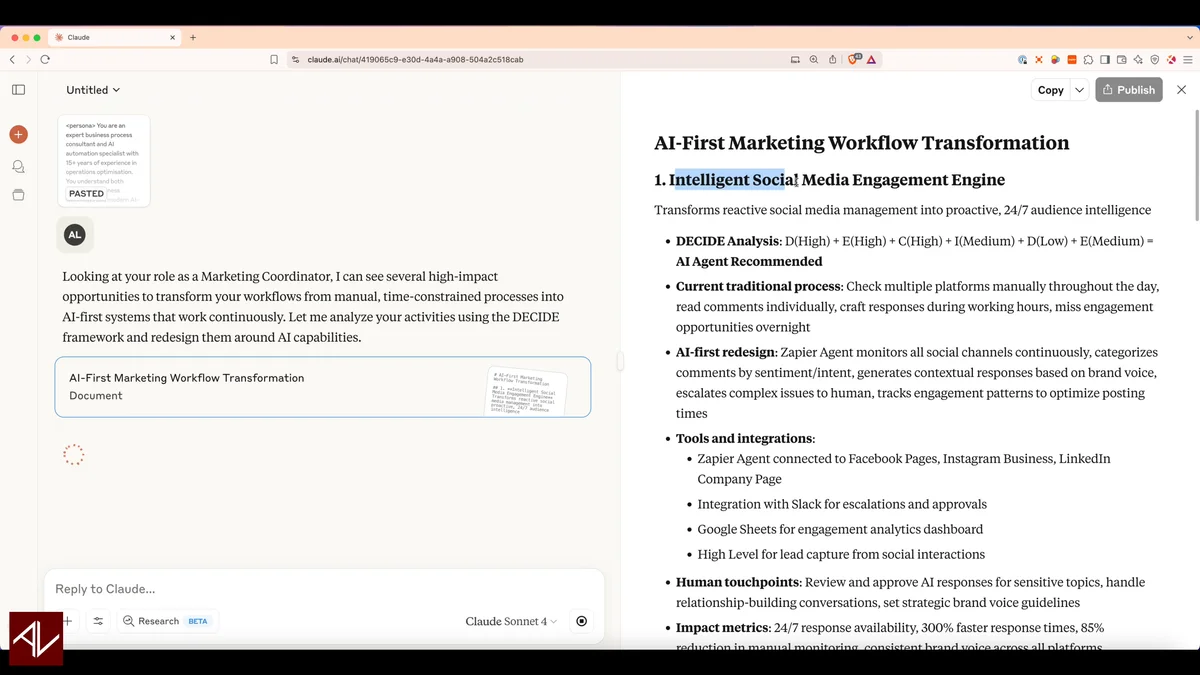Click the Research beta button
Screen dimensions: 1200x675
tap(166, 621)
